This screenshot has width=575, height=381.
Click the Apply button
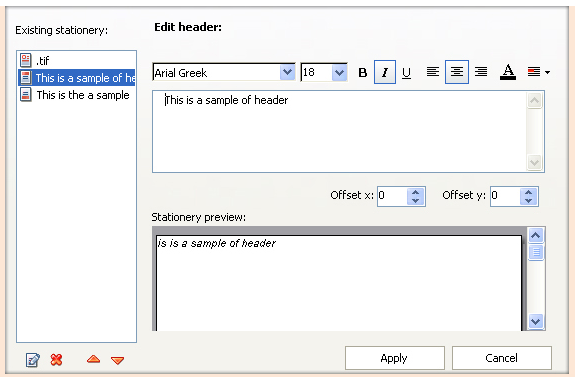[395, 358]
